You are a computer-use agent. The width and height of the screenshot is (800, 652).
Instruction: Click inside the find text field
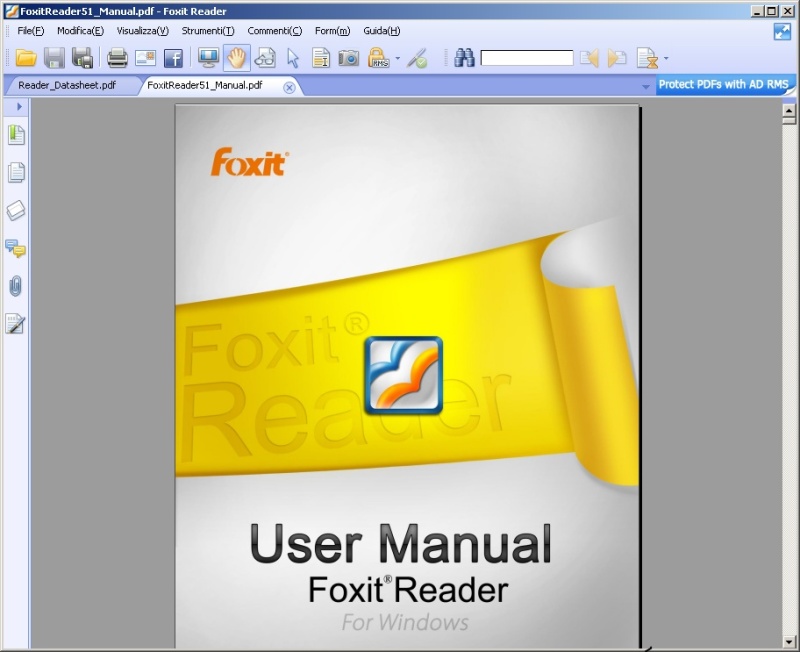click(526, 58)
